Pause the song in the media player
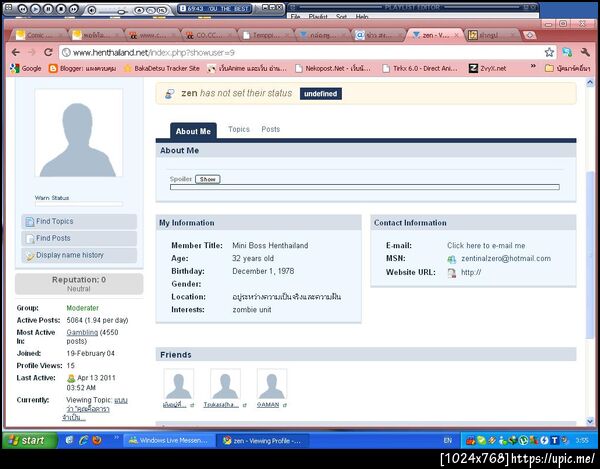This screenshot has height=469, width=600. click(48, 9)
